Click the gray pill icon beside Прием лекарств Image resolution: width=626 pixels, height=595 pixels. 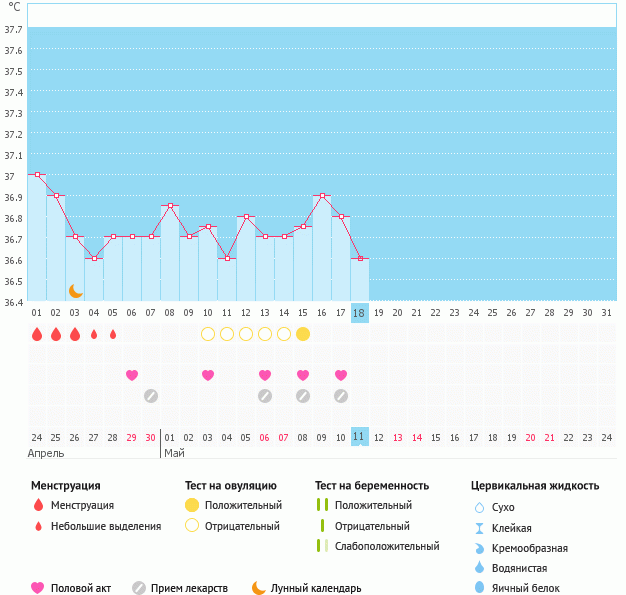point(139,588)
